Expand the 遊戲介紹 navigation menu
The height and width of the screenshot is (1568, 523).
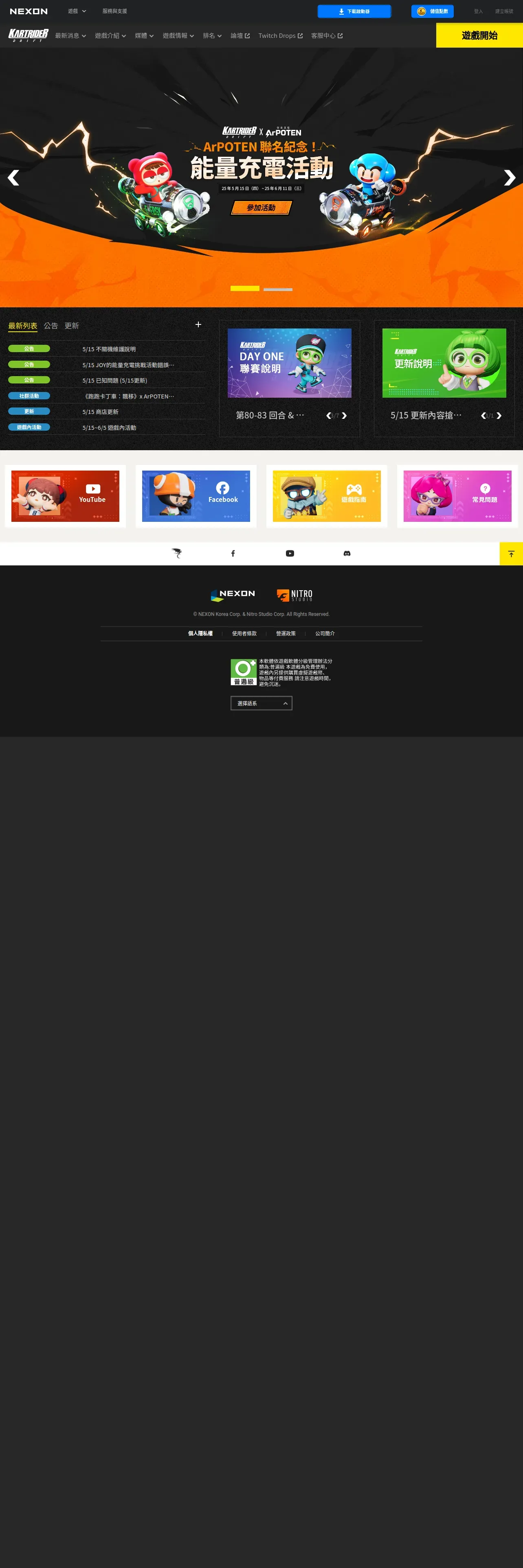pos(110,35)
